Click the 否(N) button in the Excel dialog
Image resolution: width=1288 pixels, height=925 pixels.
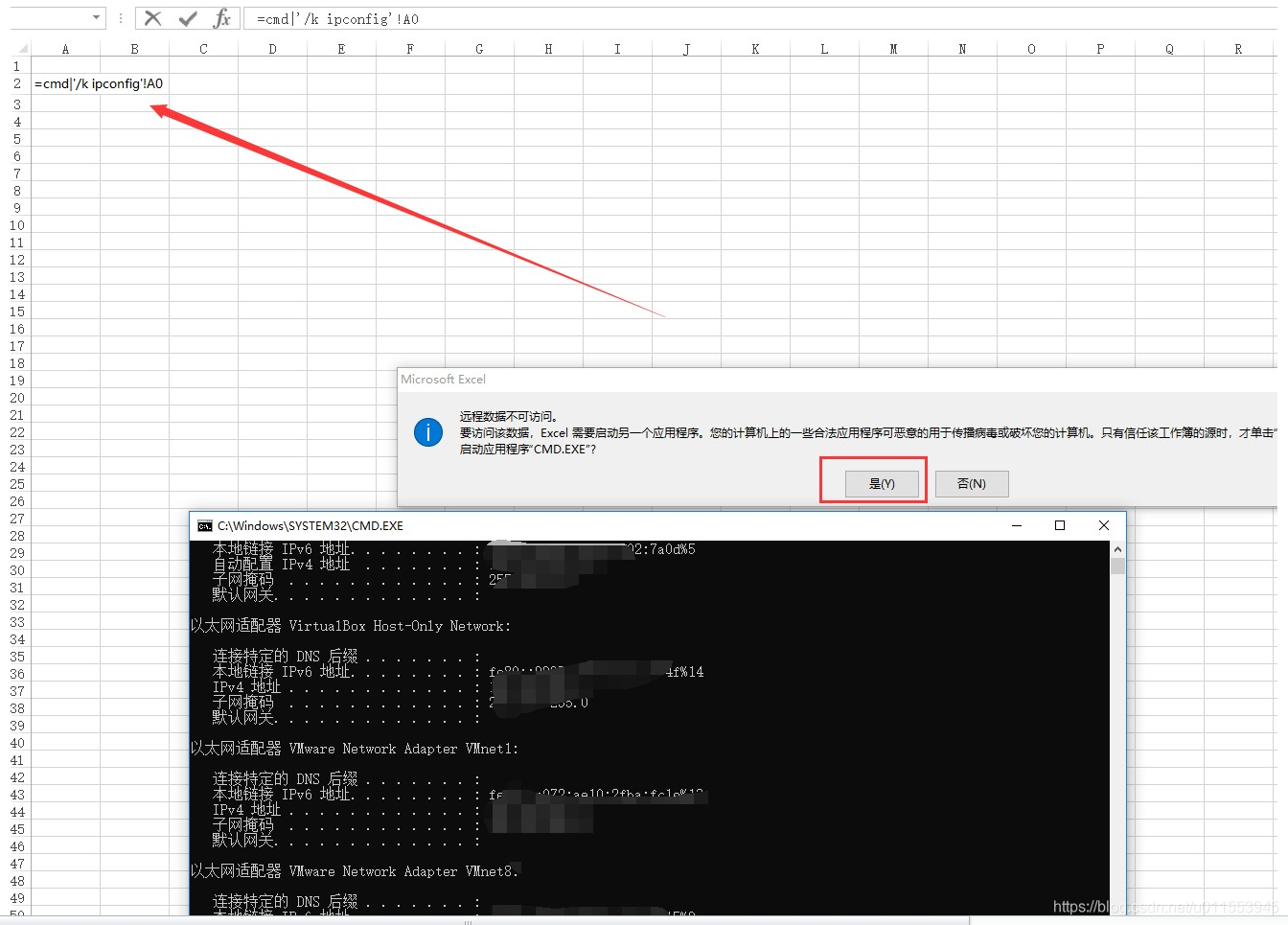click(x=972, y=483)
